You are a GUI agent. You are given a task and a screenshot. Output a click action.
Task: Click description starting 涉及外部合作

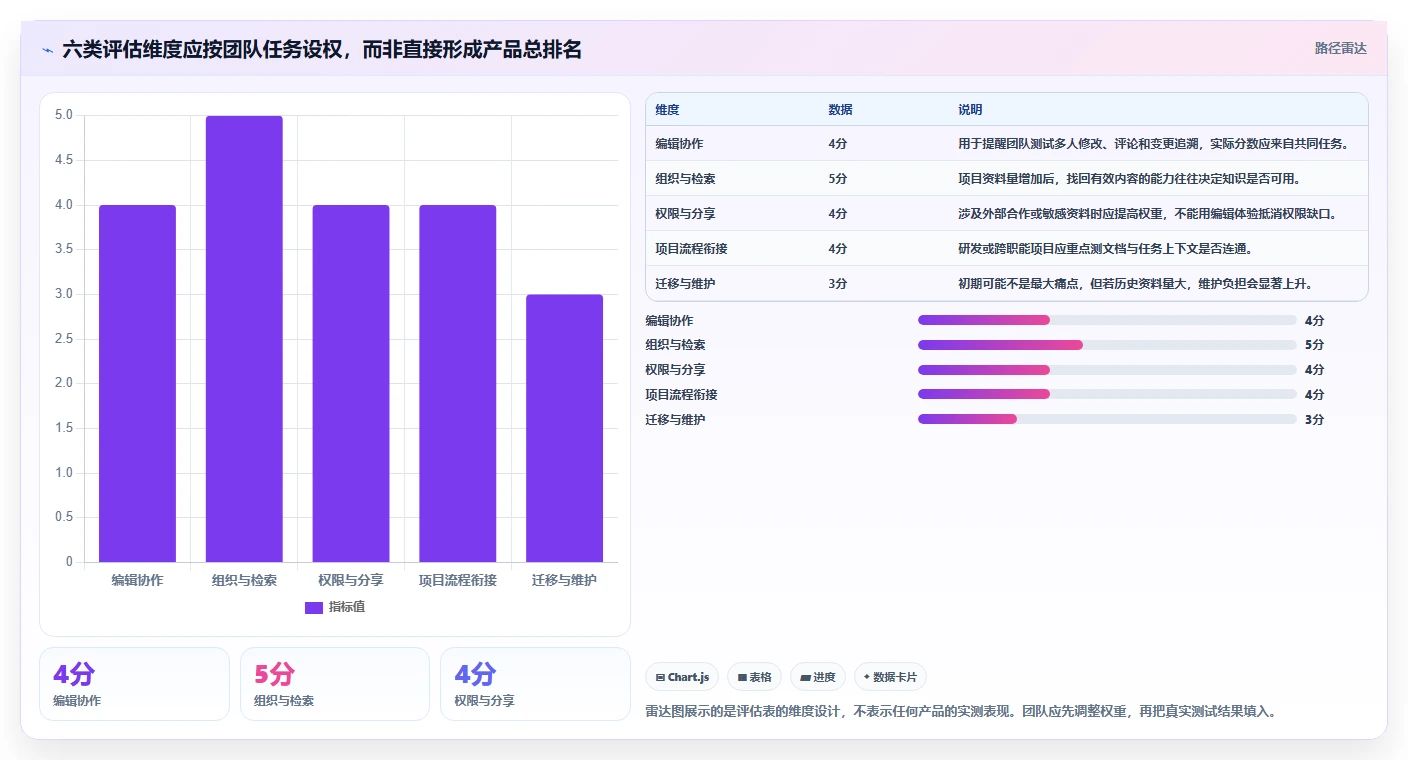tap(1147, 214)
